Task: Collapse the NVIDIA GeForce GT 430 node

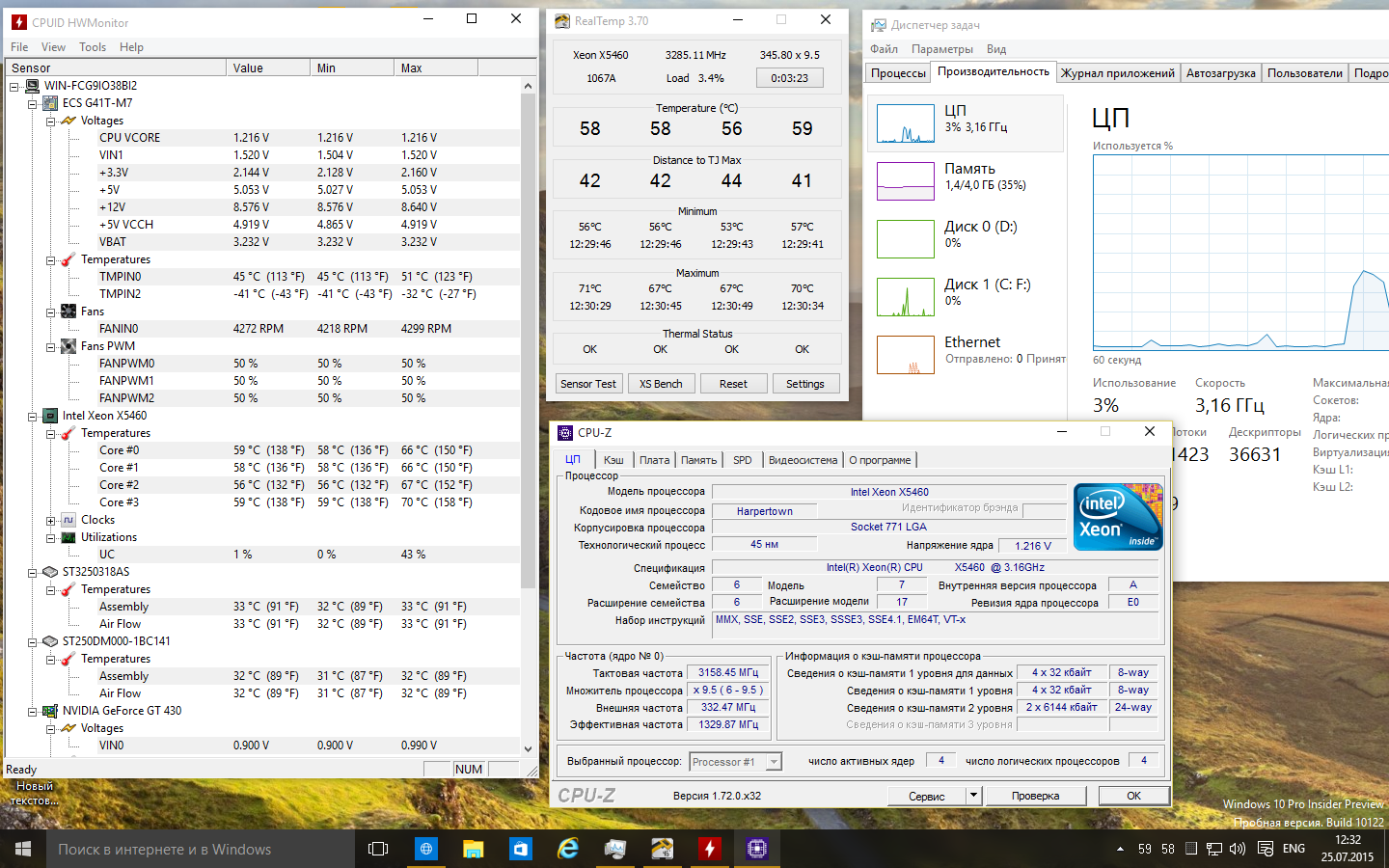Action: click(x=33, y=712)
